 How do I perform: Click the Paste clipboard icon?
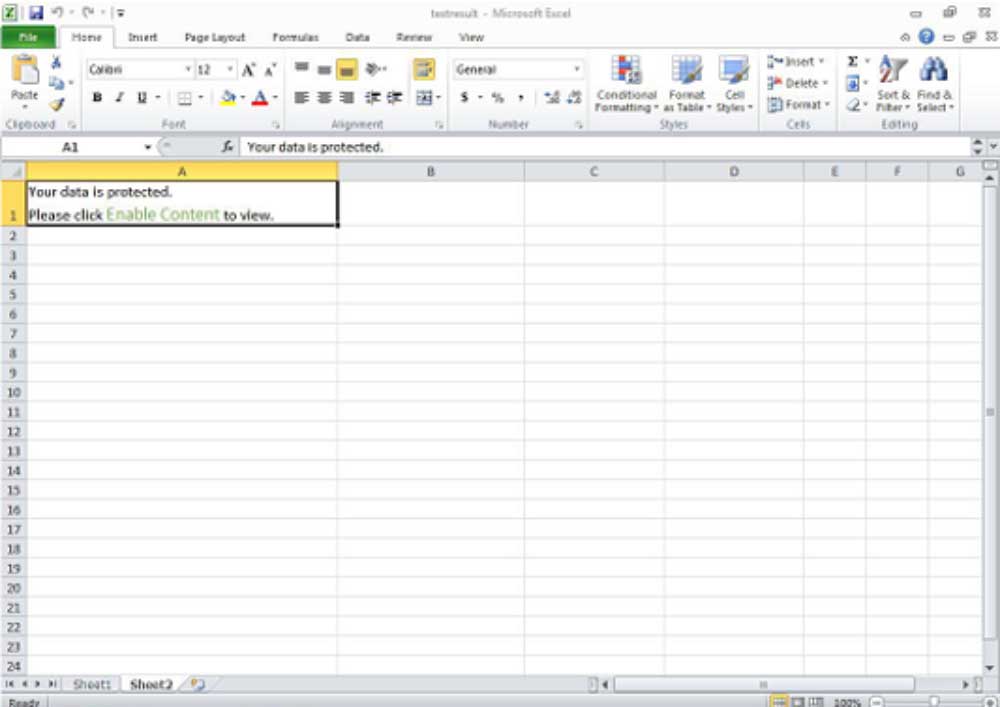tap(25, 70)
